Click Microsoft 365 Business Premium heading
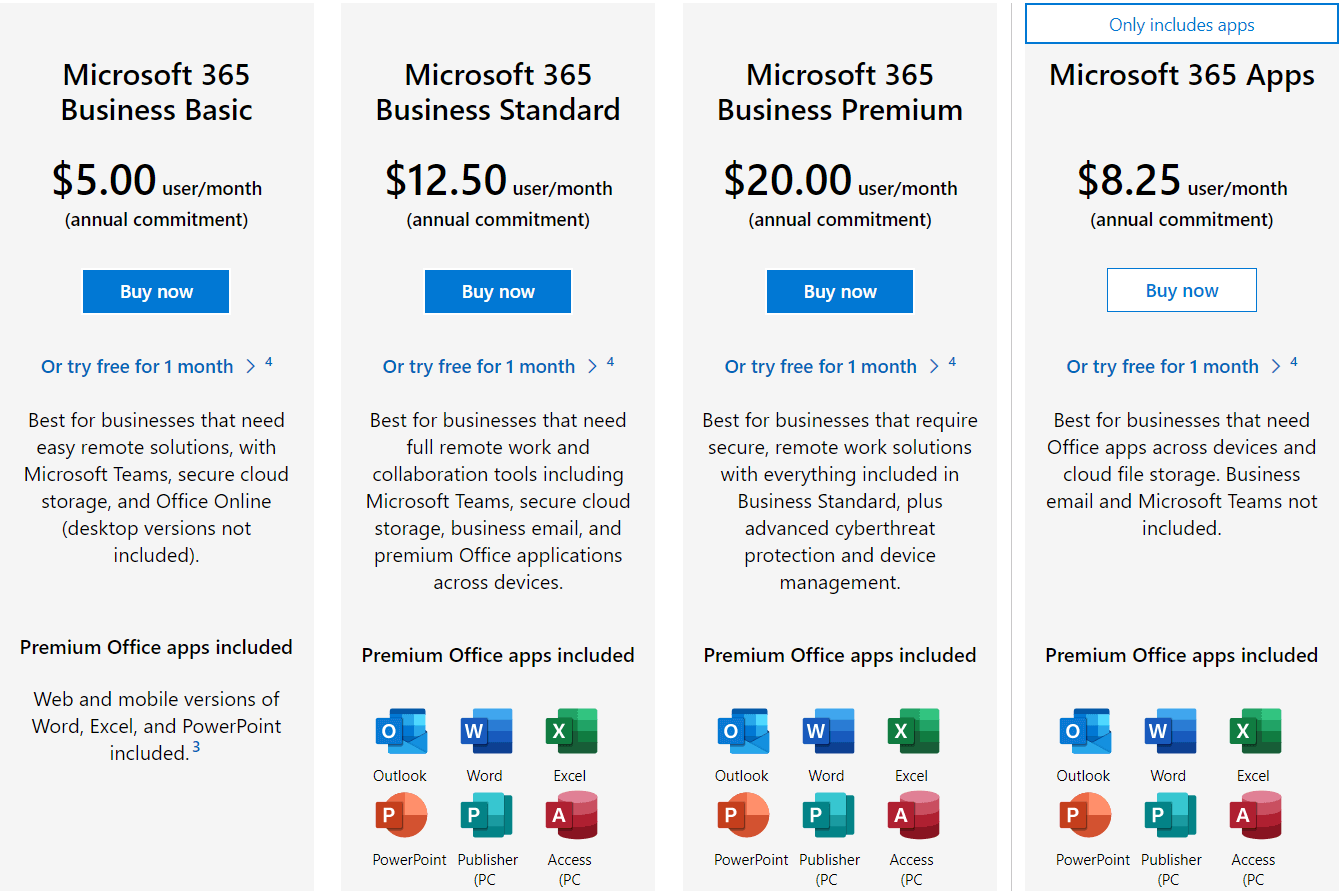Screen dimensions: 1340x891 [840, 92]
